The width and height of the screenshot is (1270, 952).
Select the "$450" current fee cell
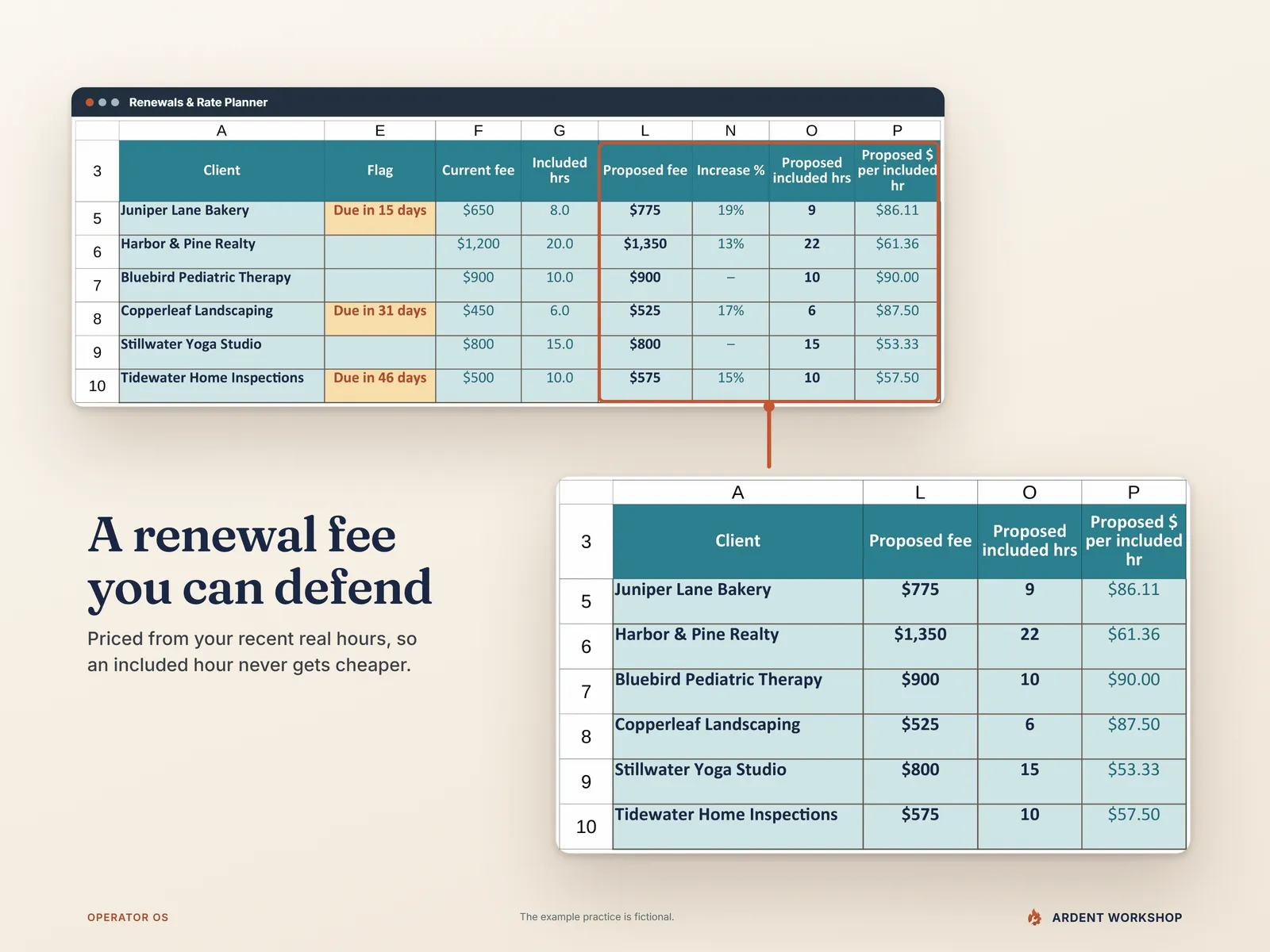479,319
